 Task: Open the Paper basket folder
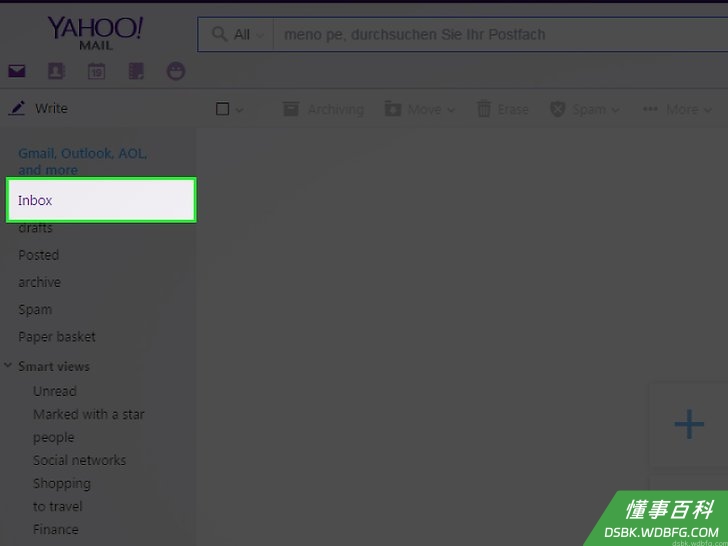point(57,337)
